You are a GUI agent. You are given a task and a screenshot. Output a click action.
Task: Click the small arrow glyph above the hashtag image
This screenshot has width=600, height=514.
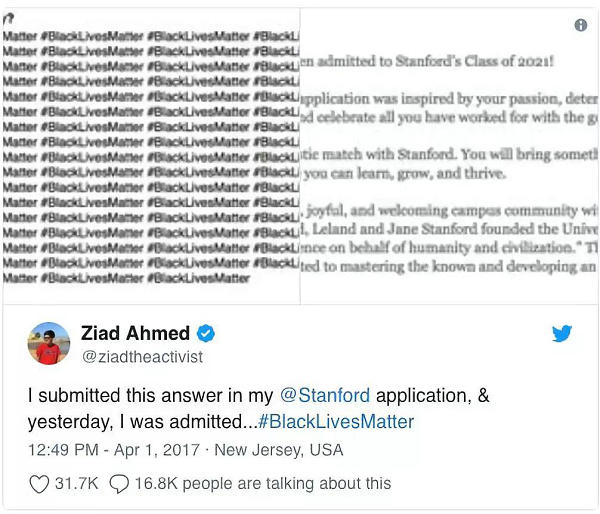pos(9,18)
